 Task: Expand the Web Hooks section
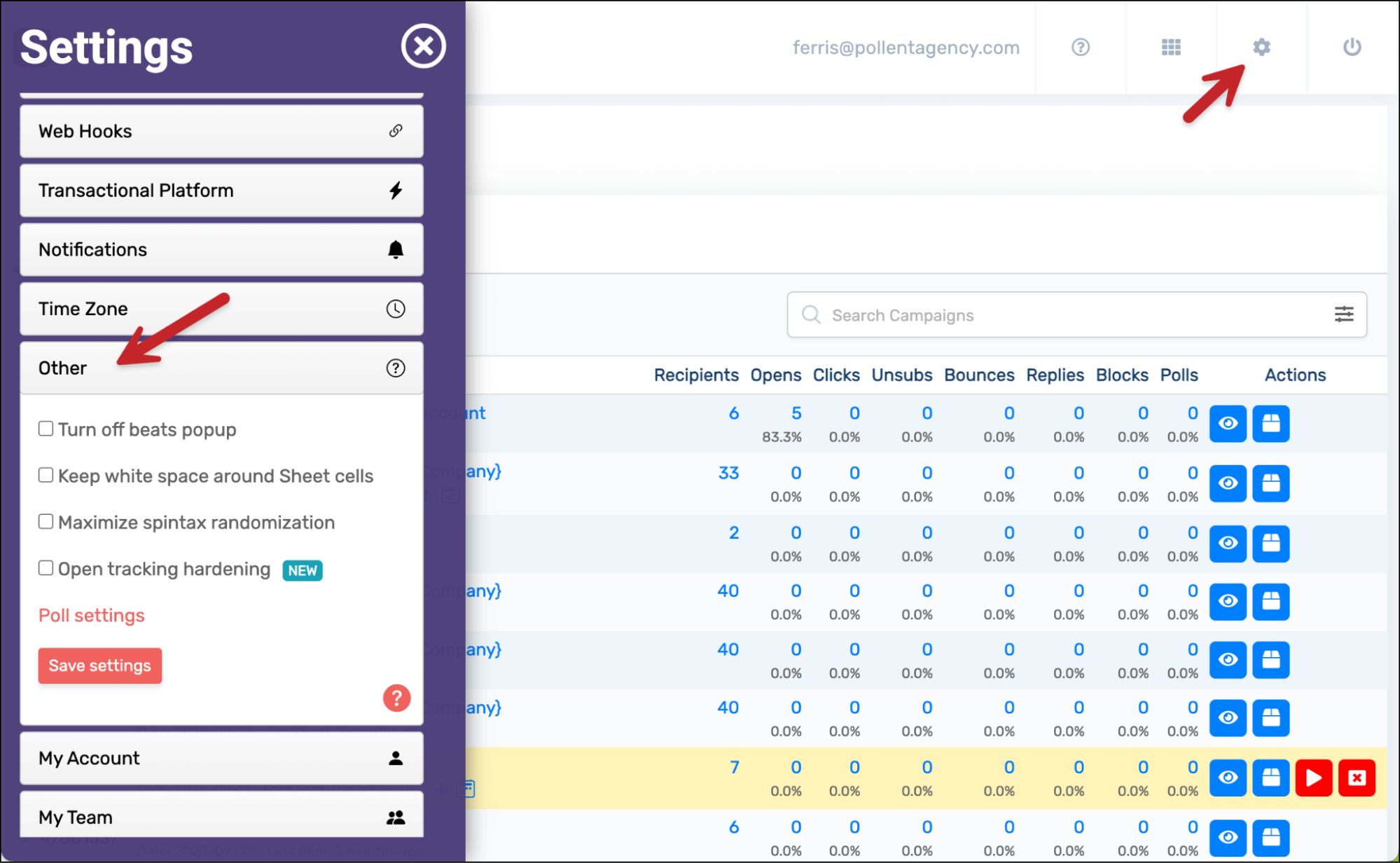pyautogui.click(x=221, y=131)
